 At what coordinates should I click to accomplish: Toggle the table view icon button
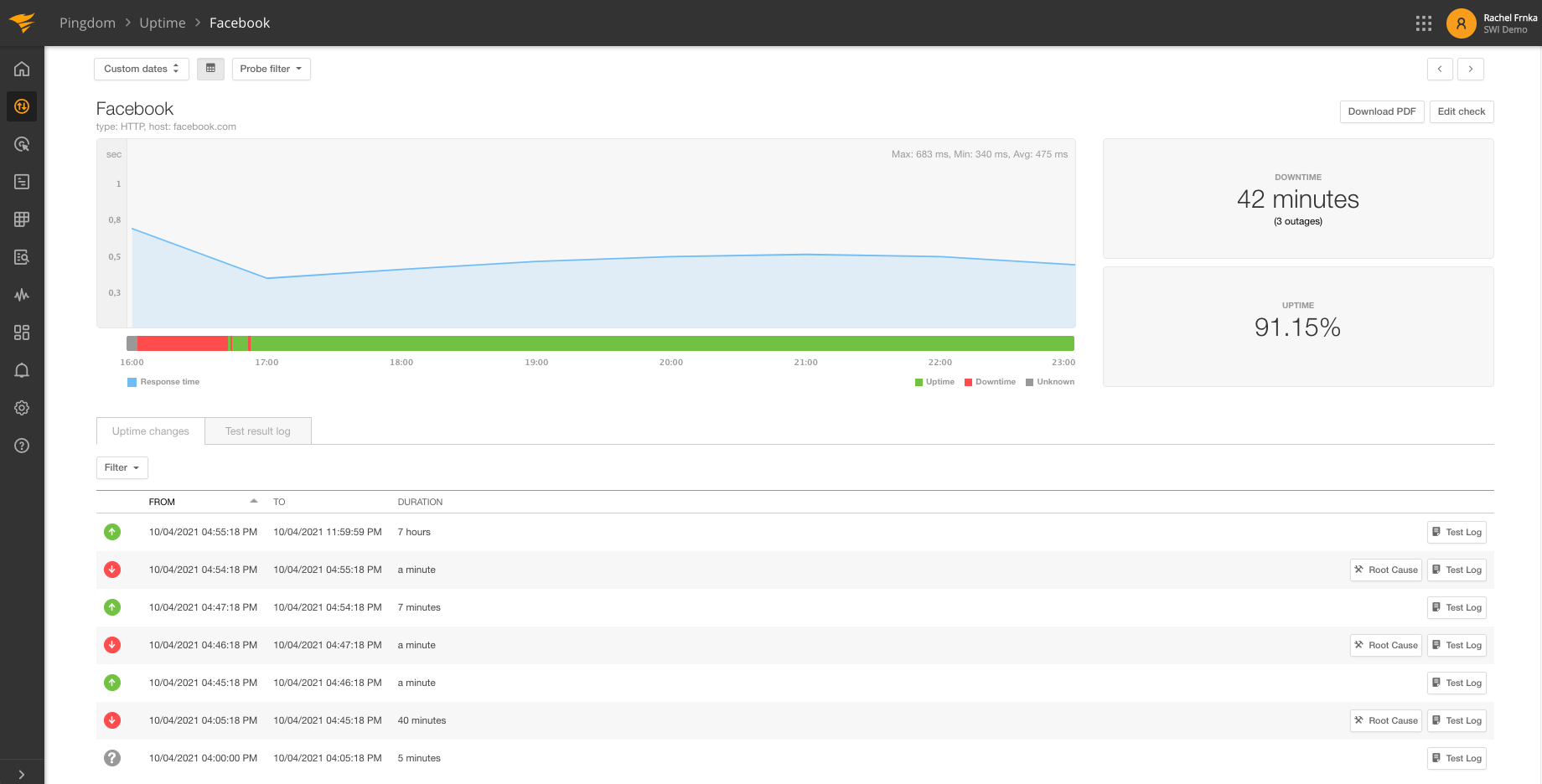coord(210,69)
